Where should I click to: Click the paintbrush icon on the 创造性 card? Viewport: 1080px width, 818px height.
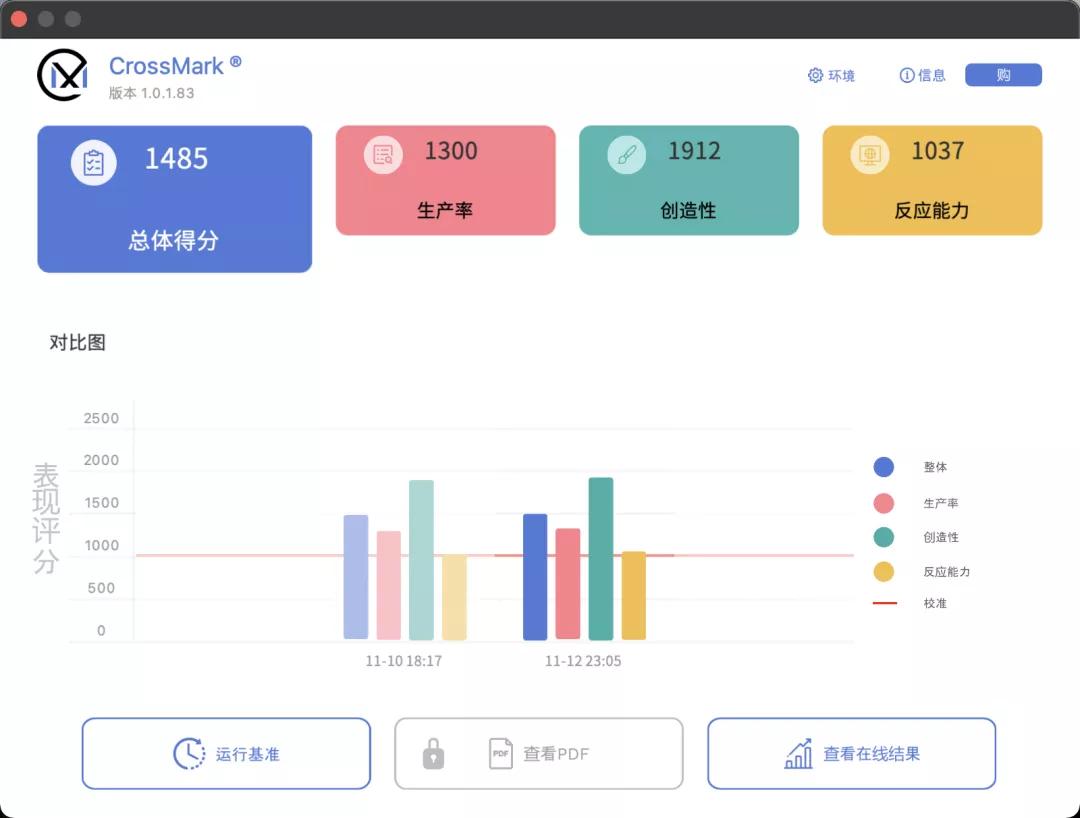pyautogui.click(x=625, y=155)
